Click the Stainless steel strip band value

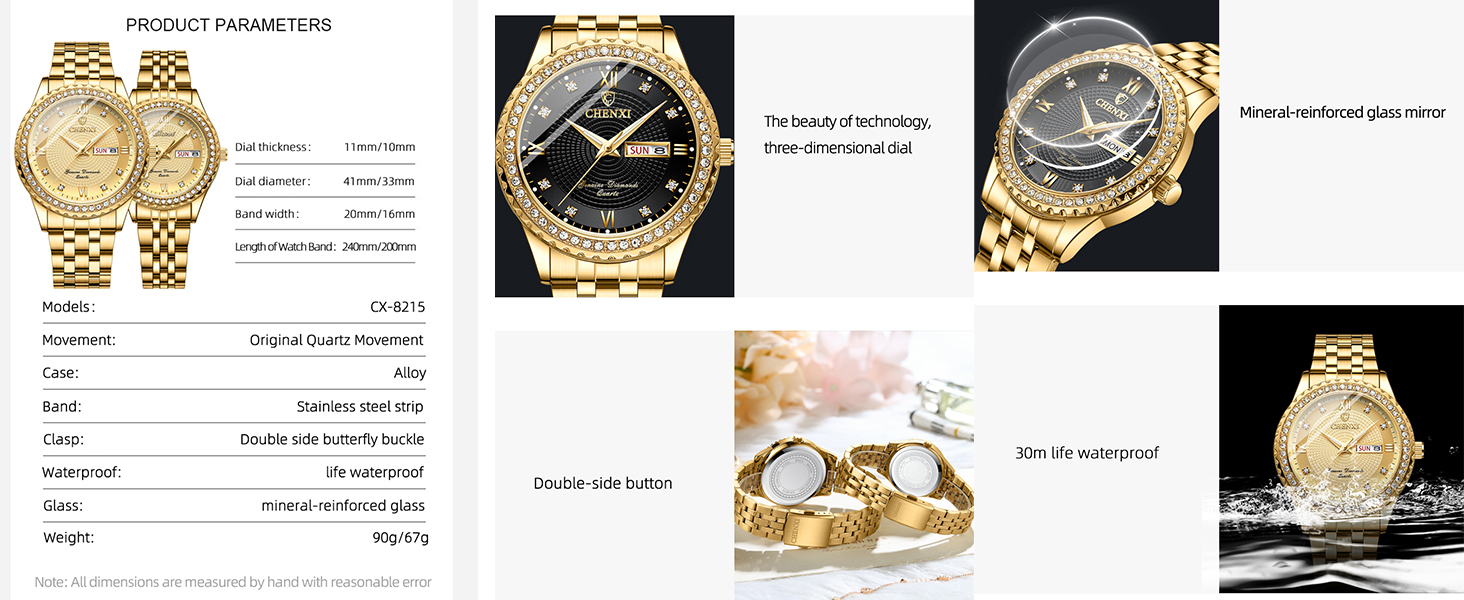pos(360,406)
